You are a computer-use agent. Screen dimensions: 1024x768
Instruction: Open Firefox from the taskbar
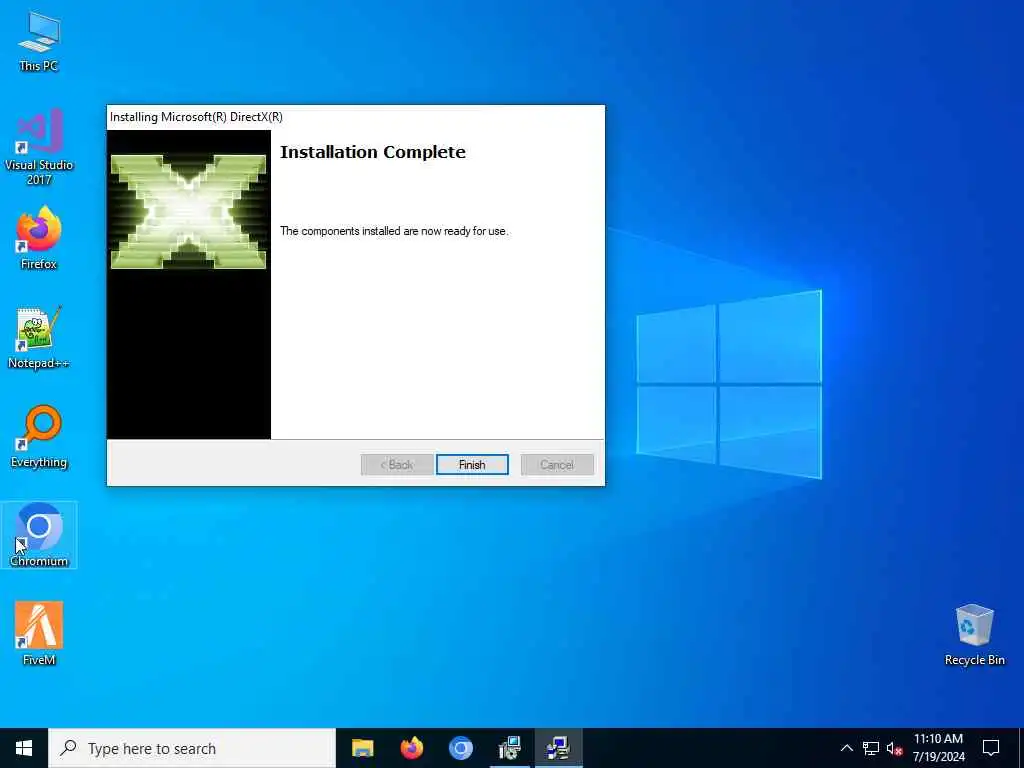click(x=411, y=748)
